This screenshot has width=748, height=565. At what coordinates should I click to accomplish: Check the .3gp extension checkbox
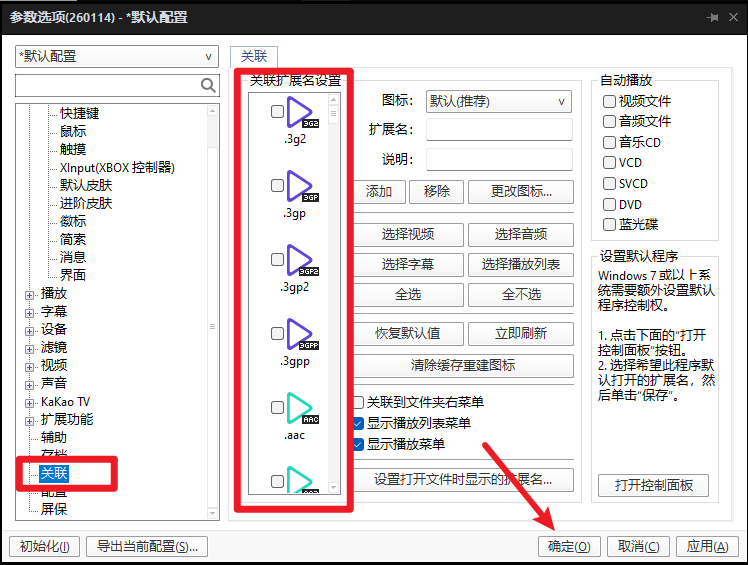pos(277,185)
